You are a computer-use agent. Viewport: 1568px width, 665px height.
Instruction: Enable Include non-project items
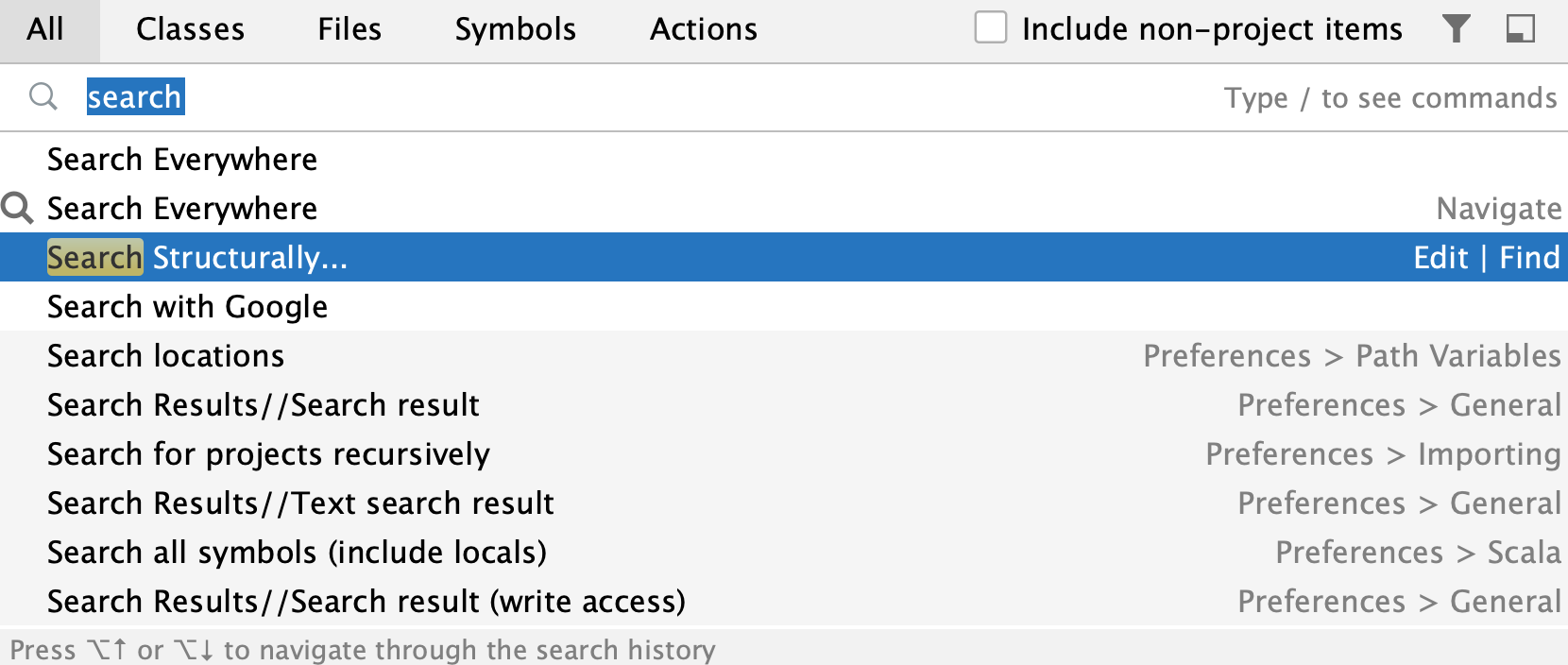(991, 28)
